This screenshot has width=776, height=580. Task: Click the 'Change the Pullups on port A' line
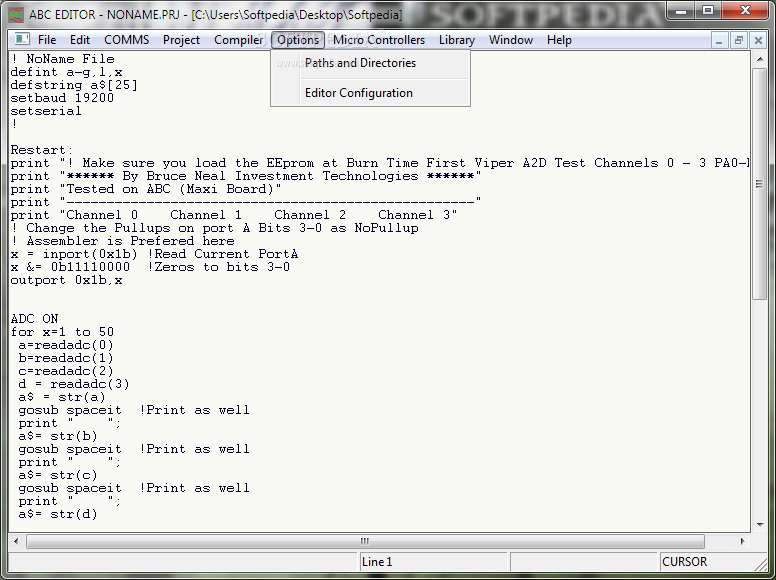point(215,228)
